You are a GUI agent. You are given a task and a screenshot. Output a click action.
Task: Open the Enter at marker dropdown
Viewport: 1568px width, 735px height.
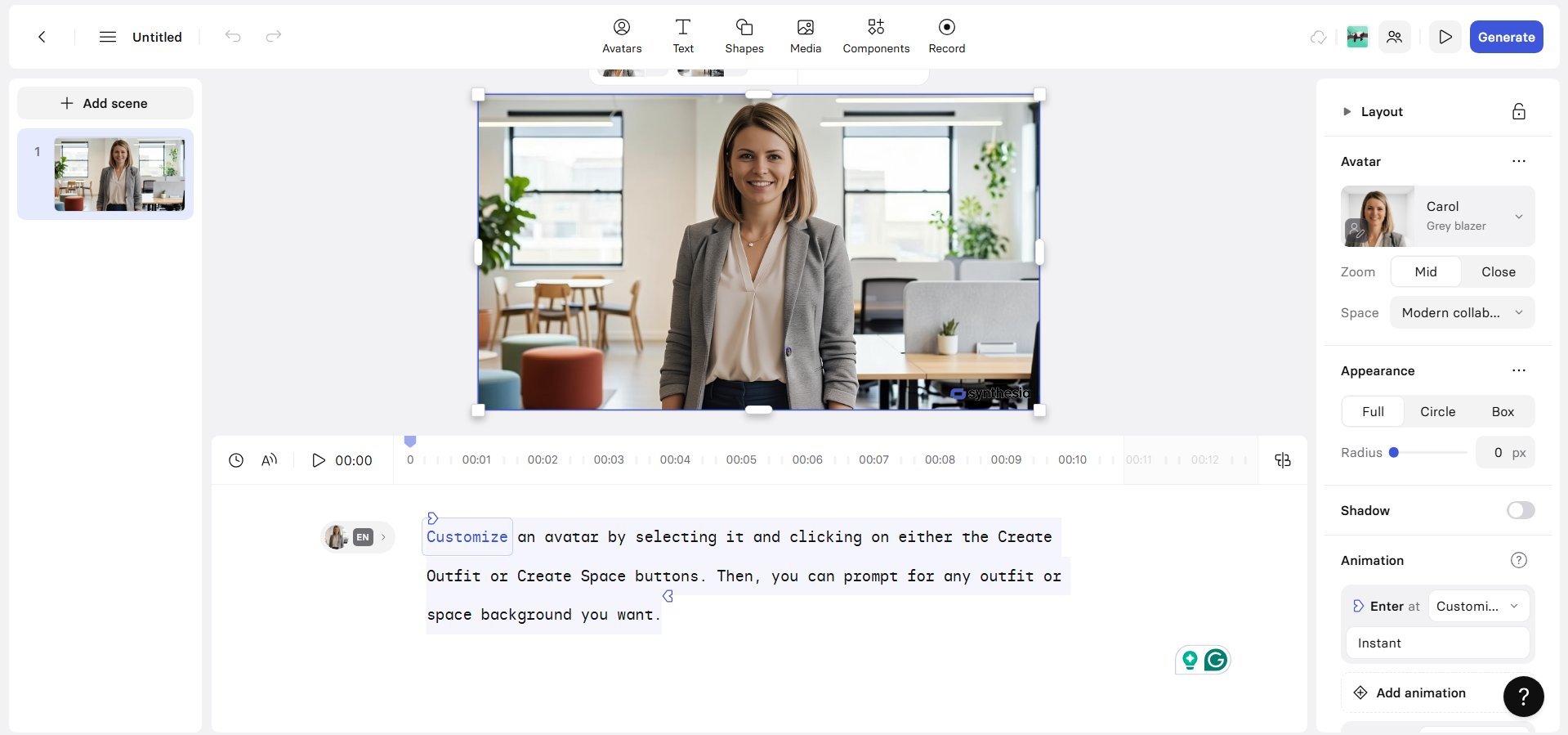1478,607
